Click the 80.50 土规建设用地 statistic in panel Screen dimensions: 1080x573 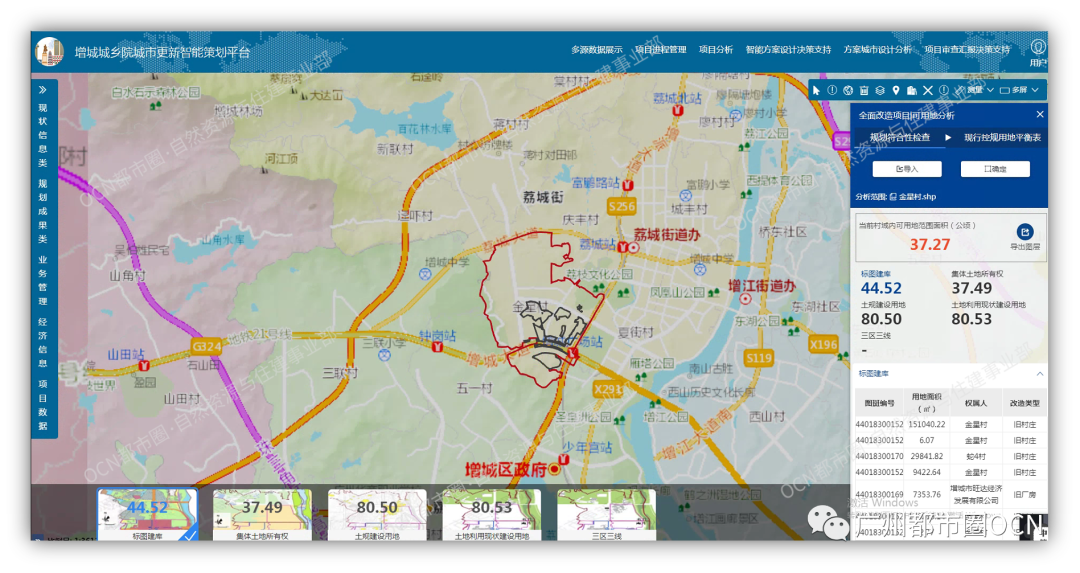881,319
